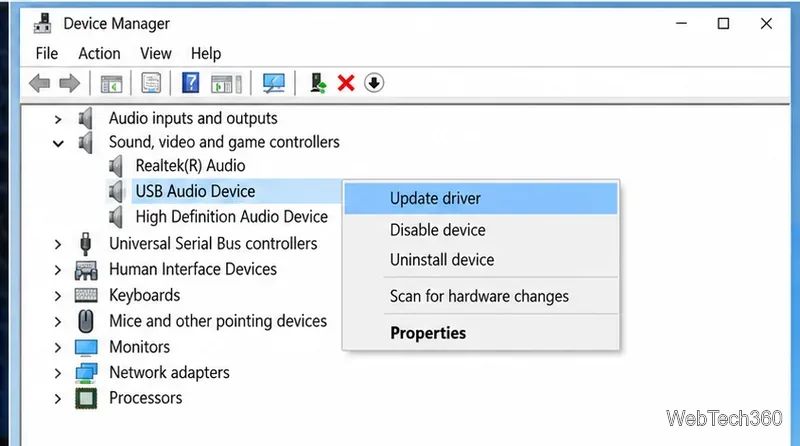
Task: Select Realtek(R) Audio device
Action: pyautogui.click(x=190, y=166)
